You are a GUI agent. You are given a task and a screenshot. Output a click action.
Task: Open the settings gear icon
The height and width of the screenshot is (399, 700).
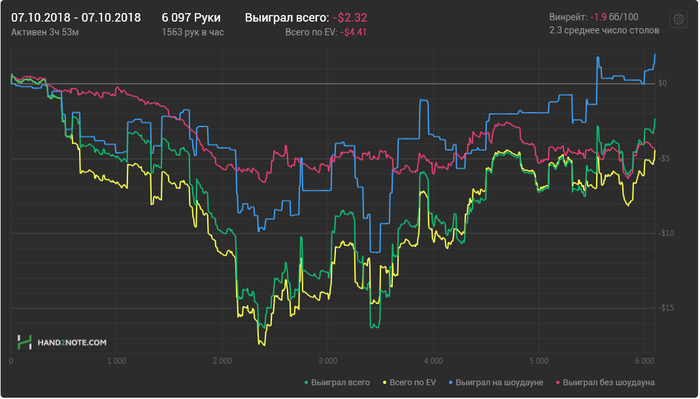pyautogui.click(x=678, y=19)
